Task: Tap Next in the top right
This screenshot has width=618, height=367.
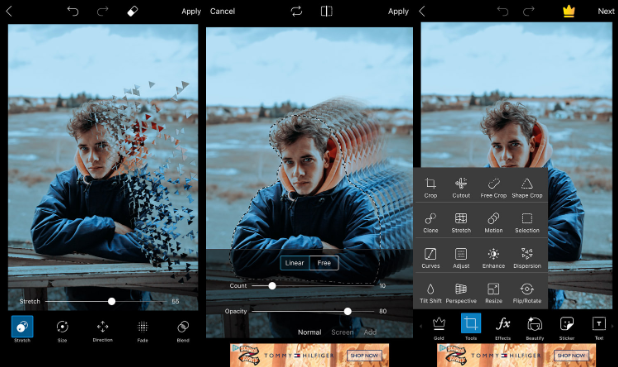Action: [606, 11]
